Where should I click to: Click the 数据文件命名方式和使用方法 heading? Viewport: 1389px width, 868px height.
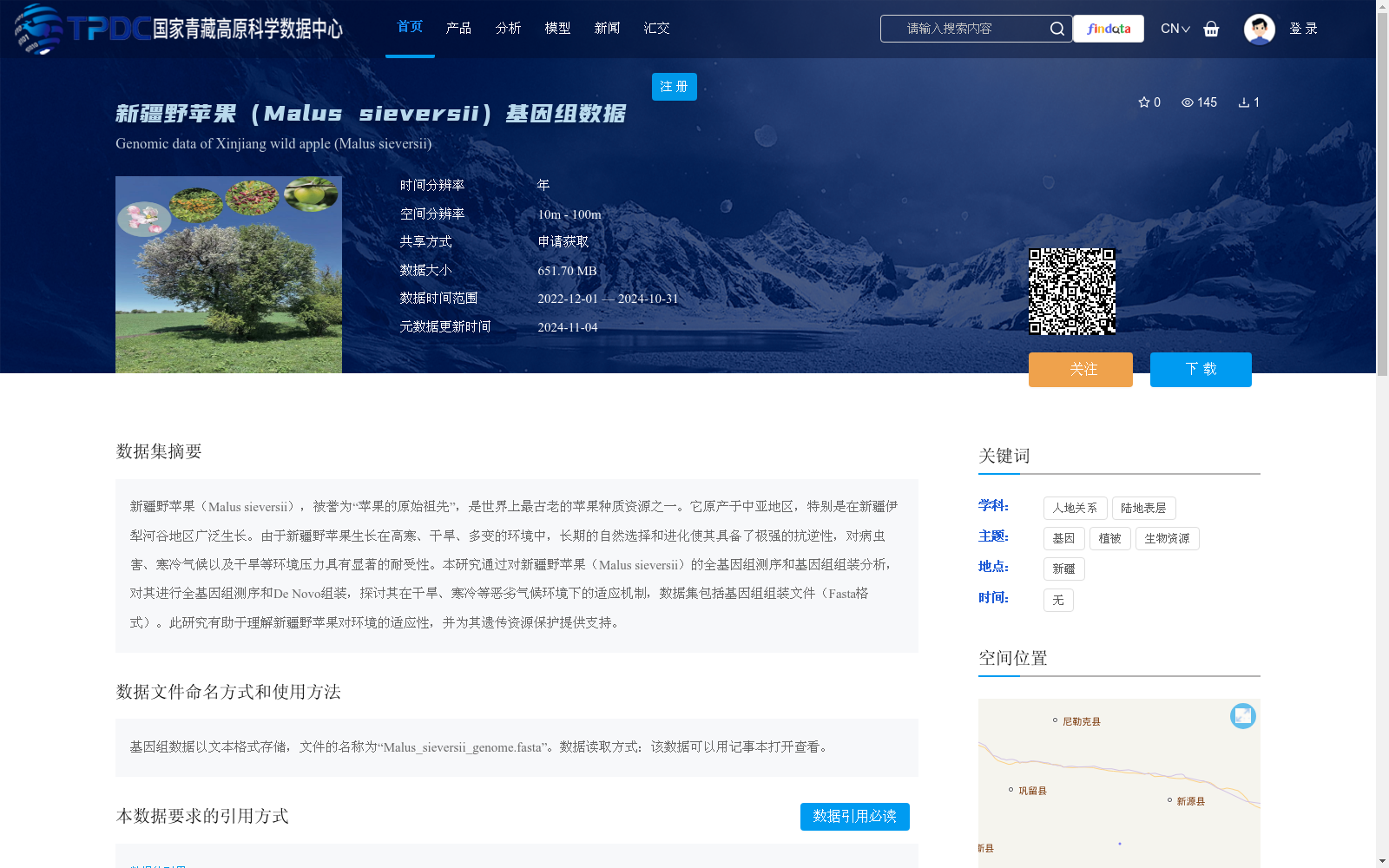point(228,692)
